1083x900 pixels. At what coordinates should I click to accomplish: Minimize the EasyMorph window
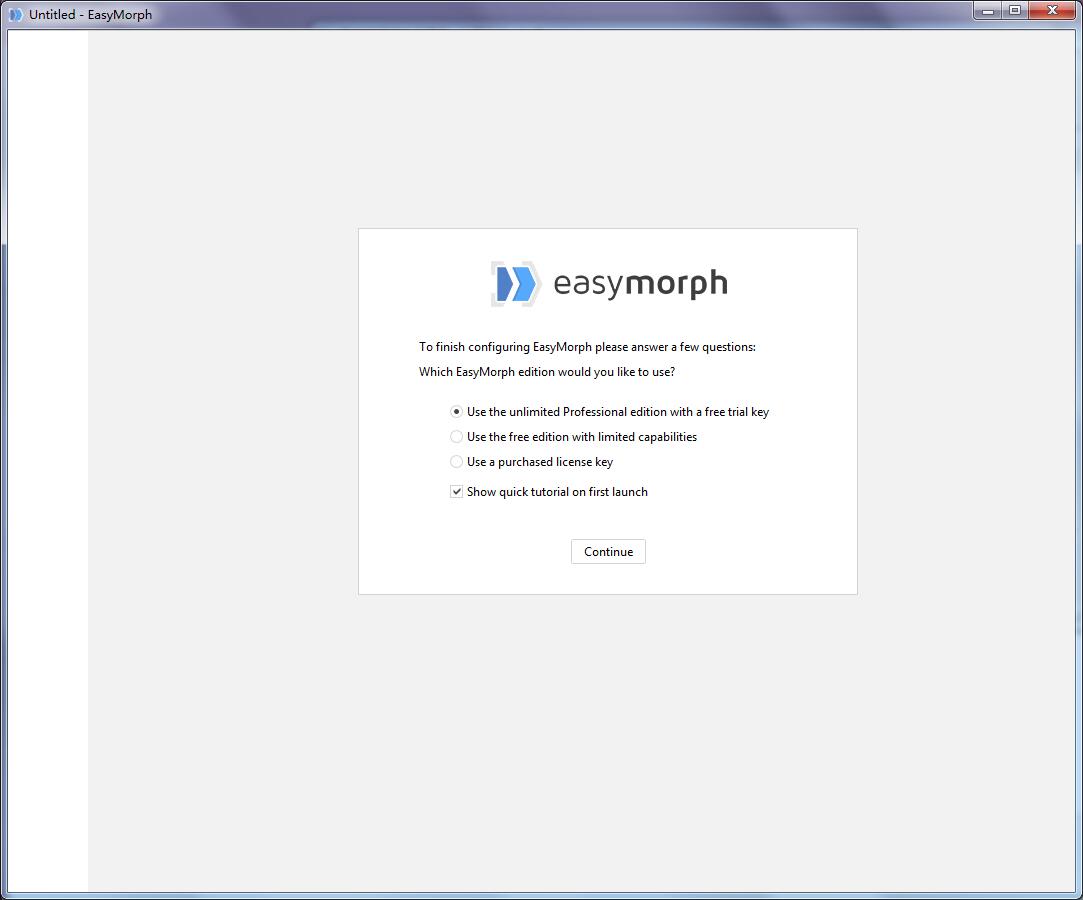988,10
